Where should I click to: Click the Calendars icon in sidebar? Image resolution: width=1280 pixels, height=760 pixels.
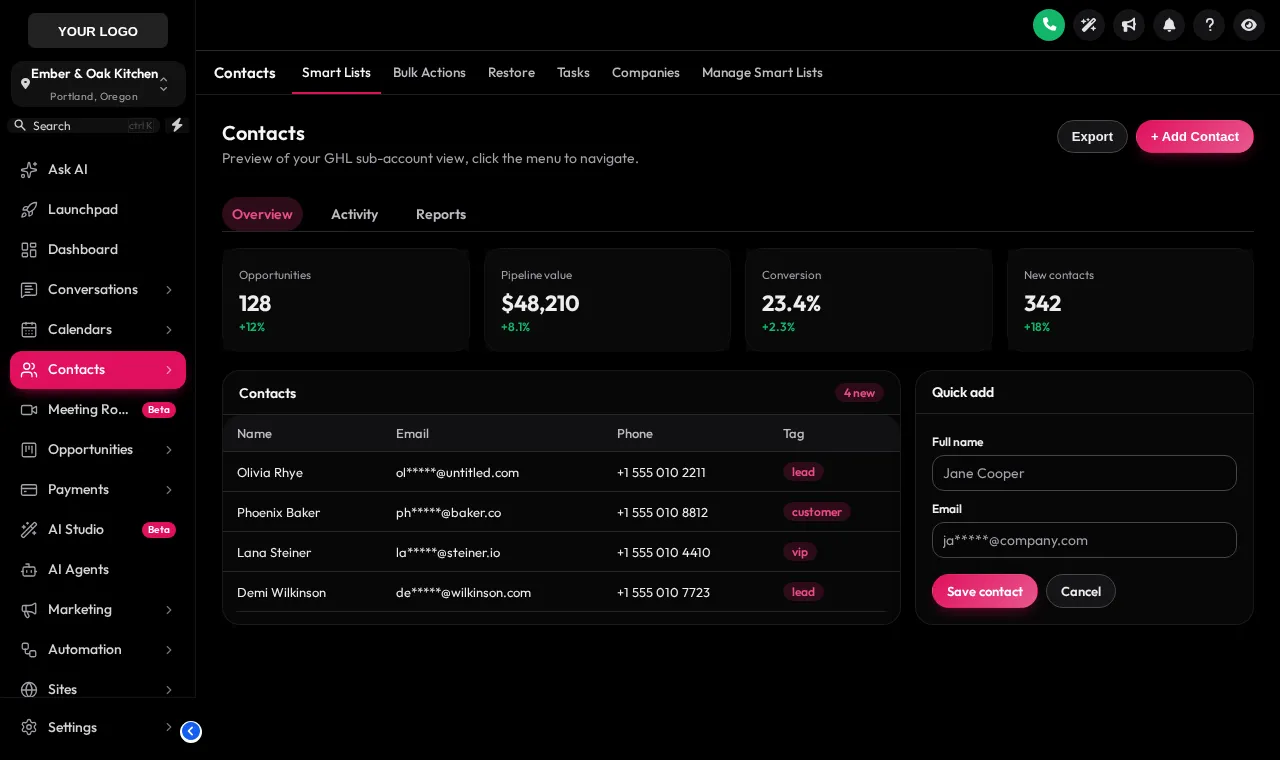coord(29,330)
